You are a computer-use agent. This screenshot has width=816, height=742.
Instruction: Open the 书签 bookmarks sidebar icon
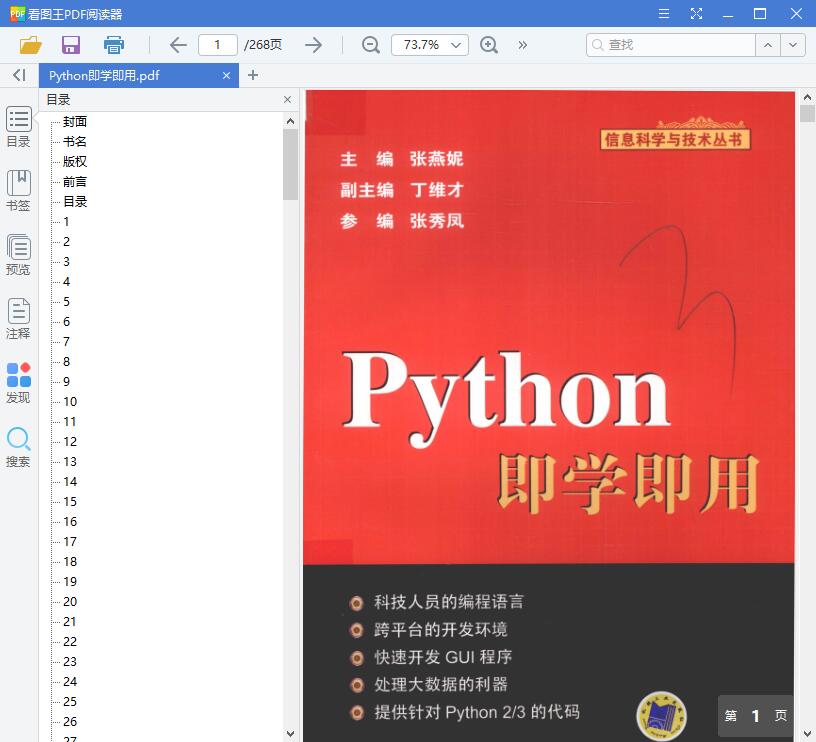coord(18,191)
